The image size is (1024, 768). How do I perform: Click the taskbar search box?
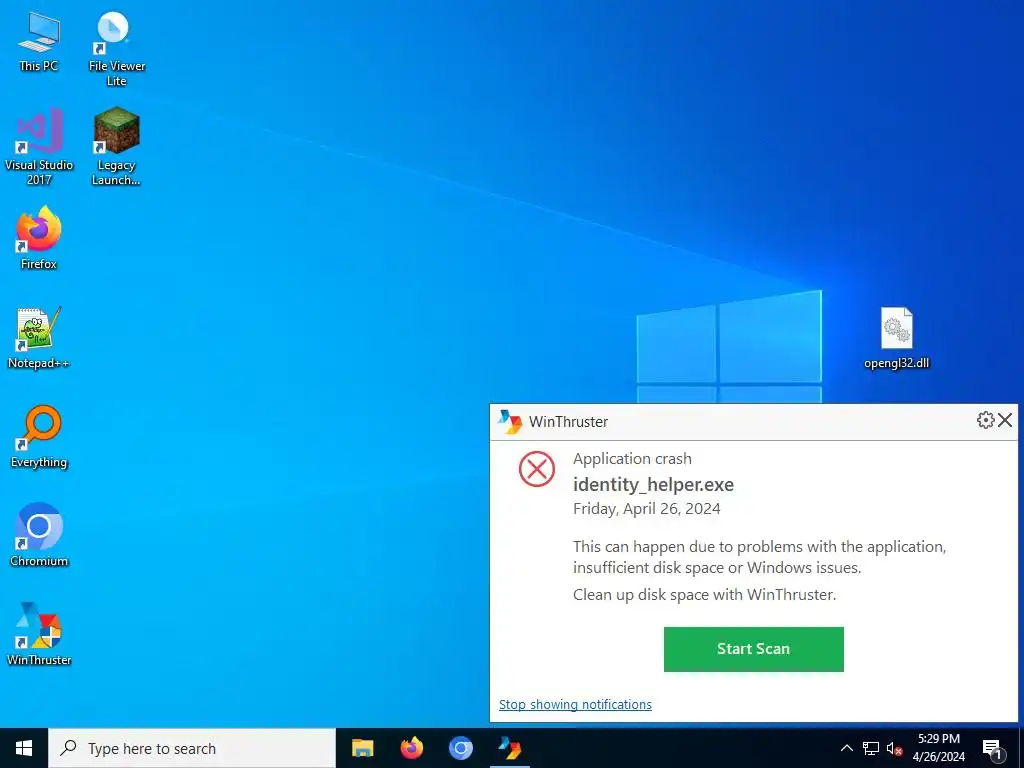[x=192, y=748]
